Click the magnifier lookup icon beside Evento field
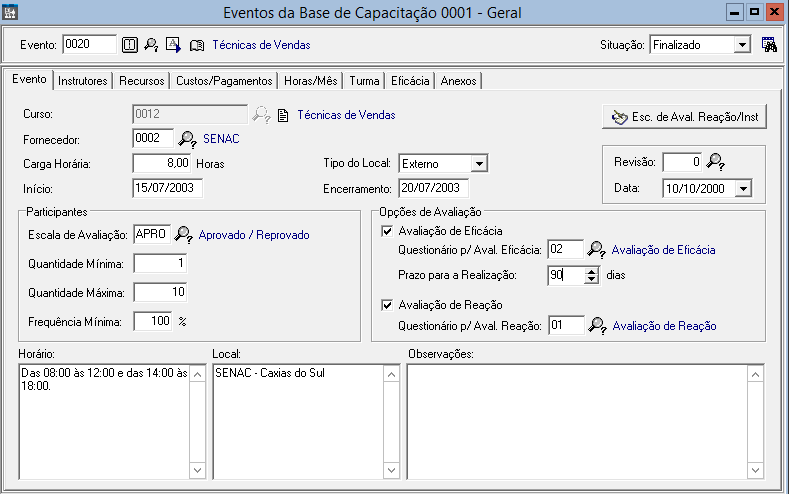Image resolution: width=789 pixels, height=494 pixels. pos(151,45)
